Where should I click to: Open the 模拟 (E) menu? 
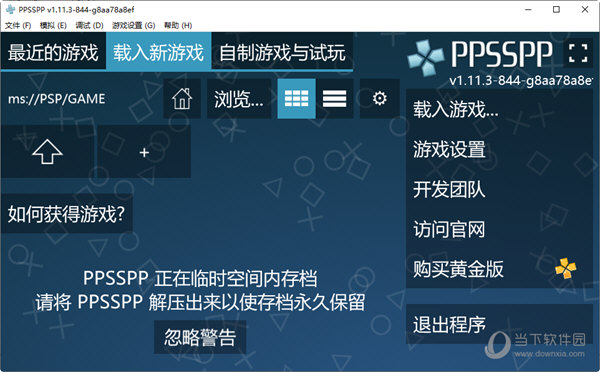tap(53, 25)
